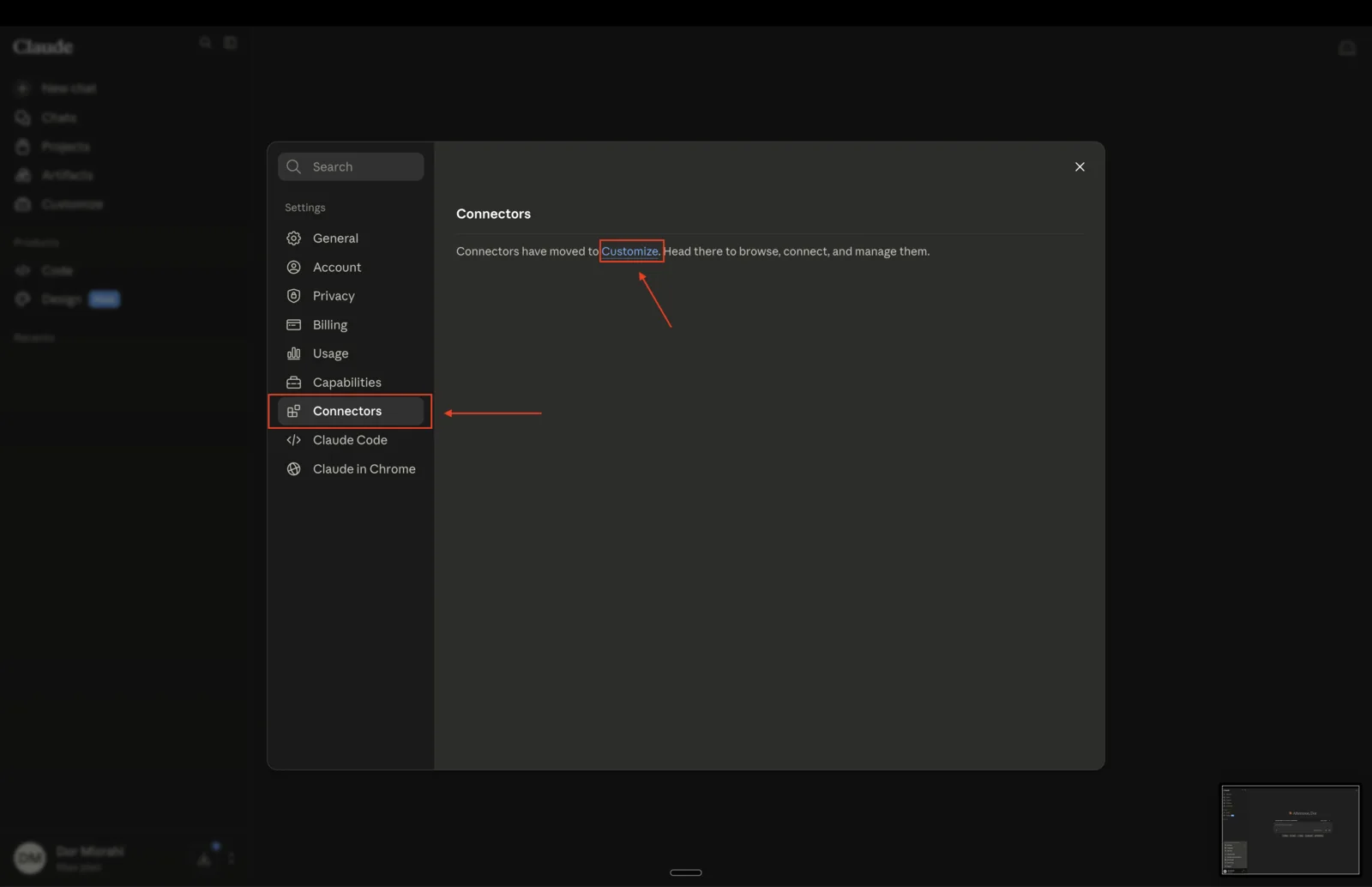Click the Capabilities briefcase icon
This screenshot has height=887, width=1372.
point(293,383)
